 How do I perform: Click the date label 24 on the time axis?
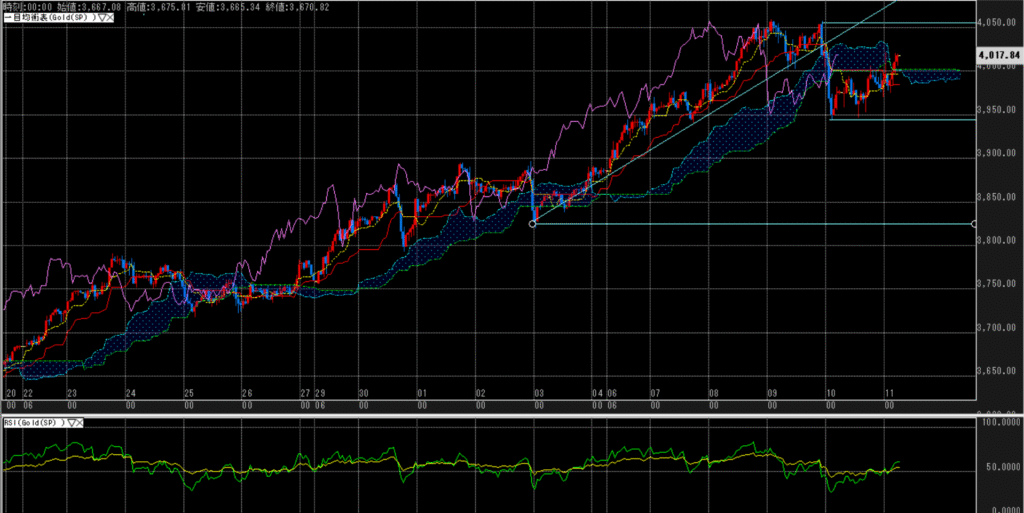pyautogui.click(x=130, y=393)
